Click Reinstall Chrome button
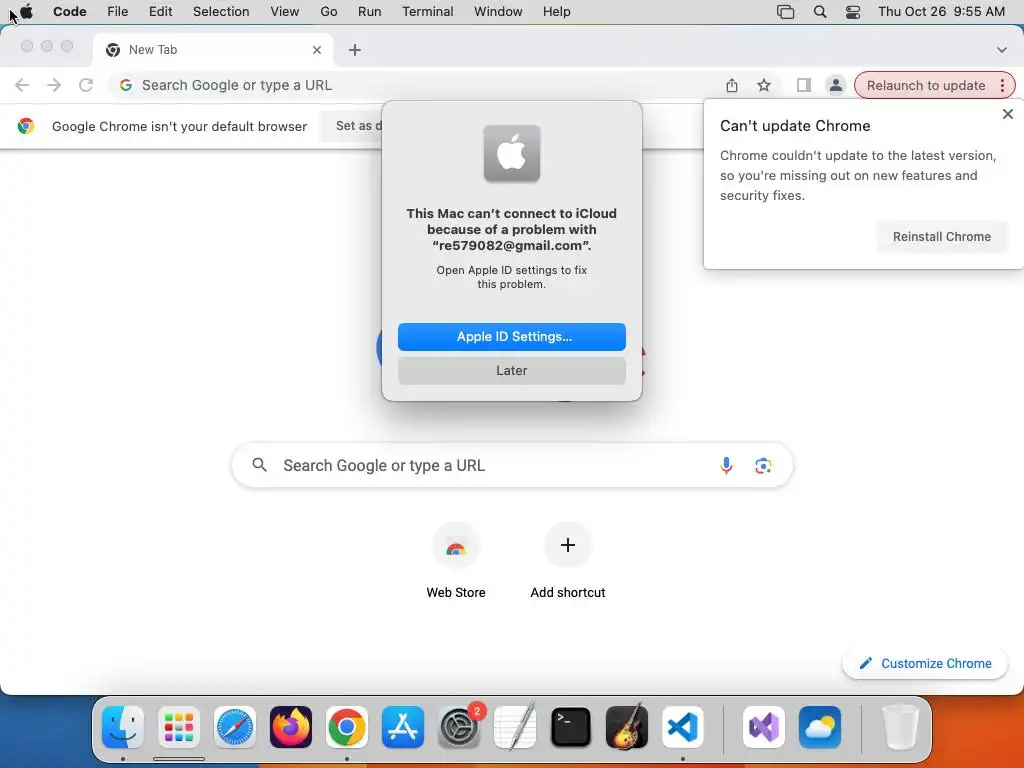The height and width of the screenshot is (768, 1024). pos(942,236)
